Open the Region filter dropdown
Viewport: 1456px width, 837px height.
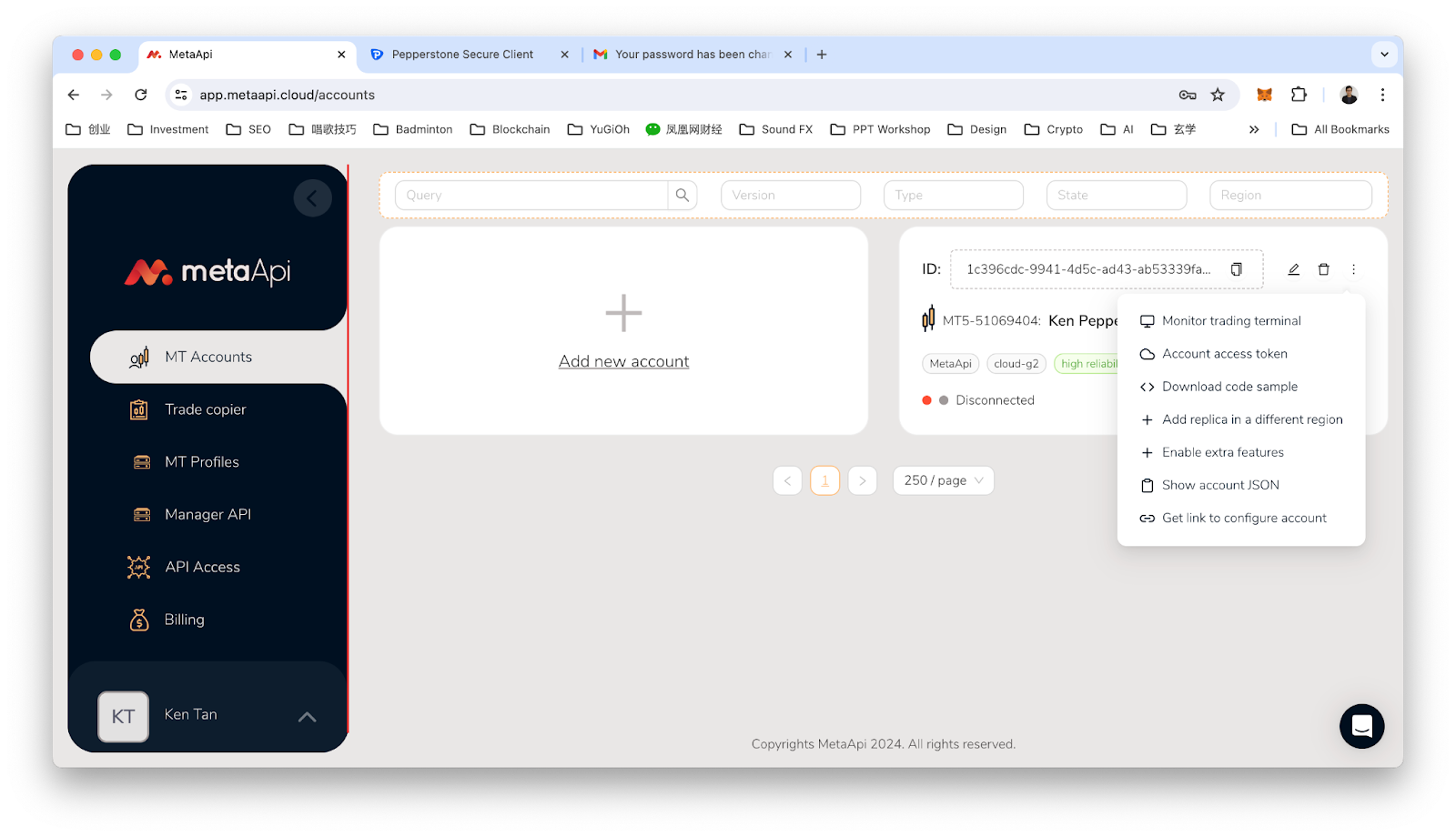[x=1290, y=196]
